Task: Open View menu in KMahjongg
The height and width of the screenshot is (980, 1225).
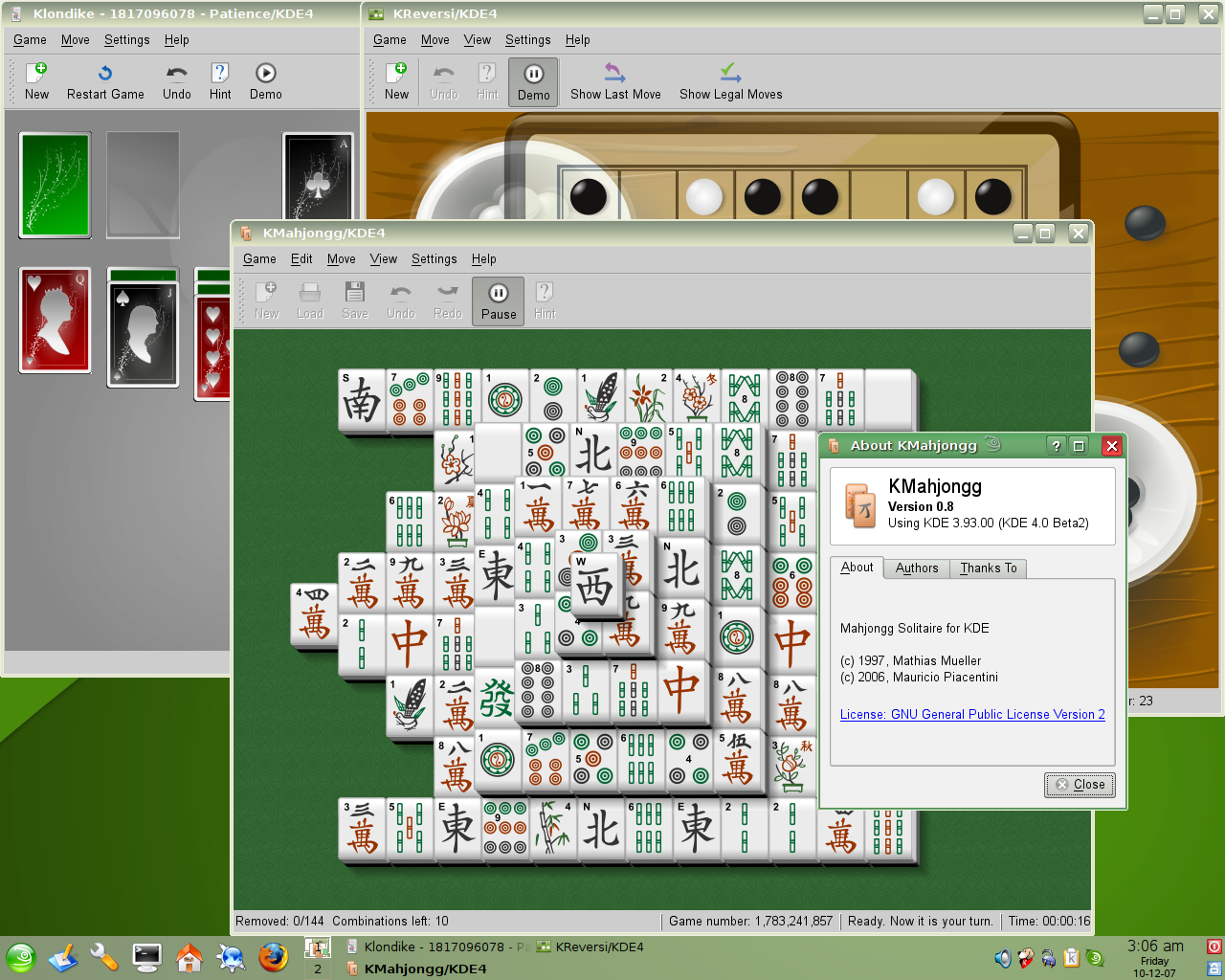Action: coord(383,259)
